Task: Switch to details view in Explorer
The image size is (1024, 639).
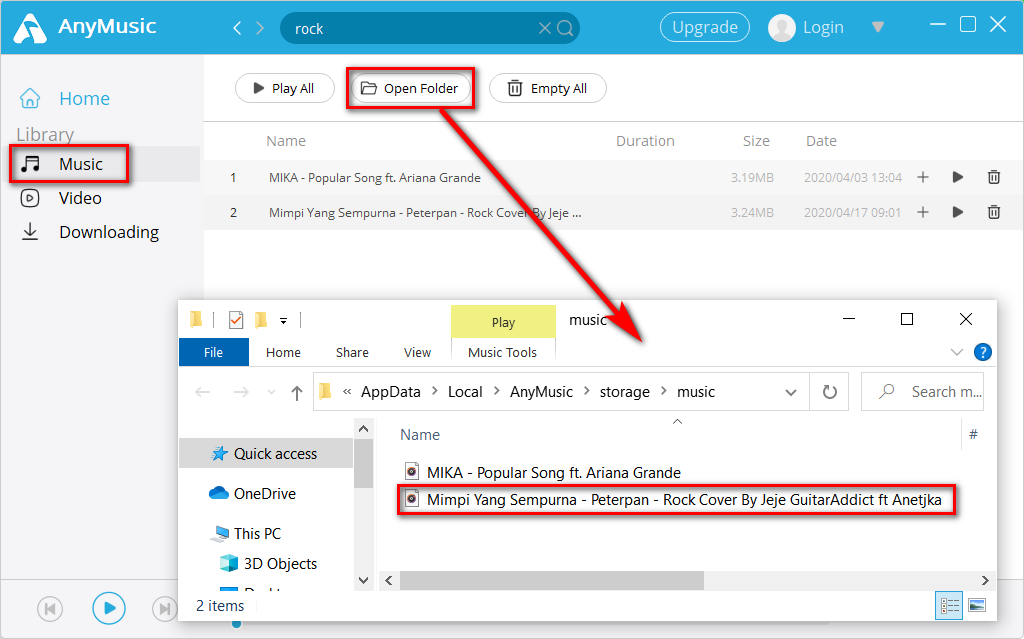Action: point(950,606)
